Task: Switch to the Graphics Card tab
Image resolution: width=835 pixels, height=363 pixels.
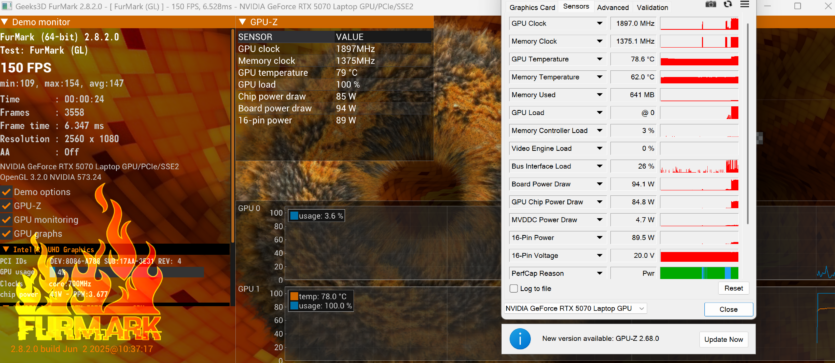Action: [532, 7]
